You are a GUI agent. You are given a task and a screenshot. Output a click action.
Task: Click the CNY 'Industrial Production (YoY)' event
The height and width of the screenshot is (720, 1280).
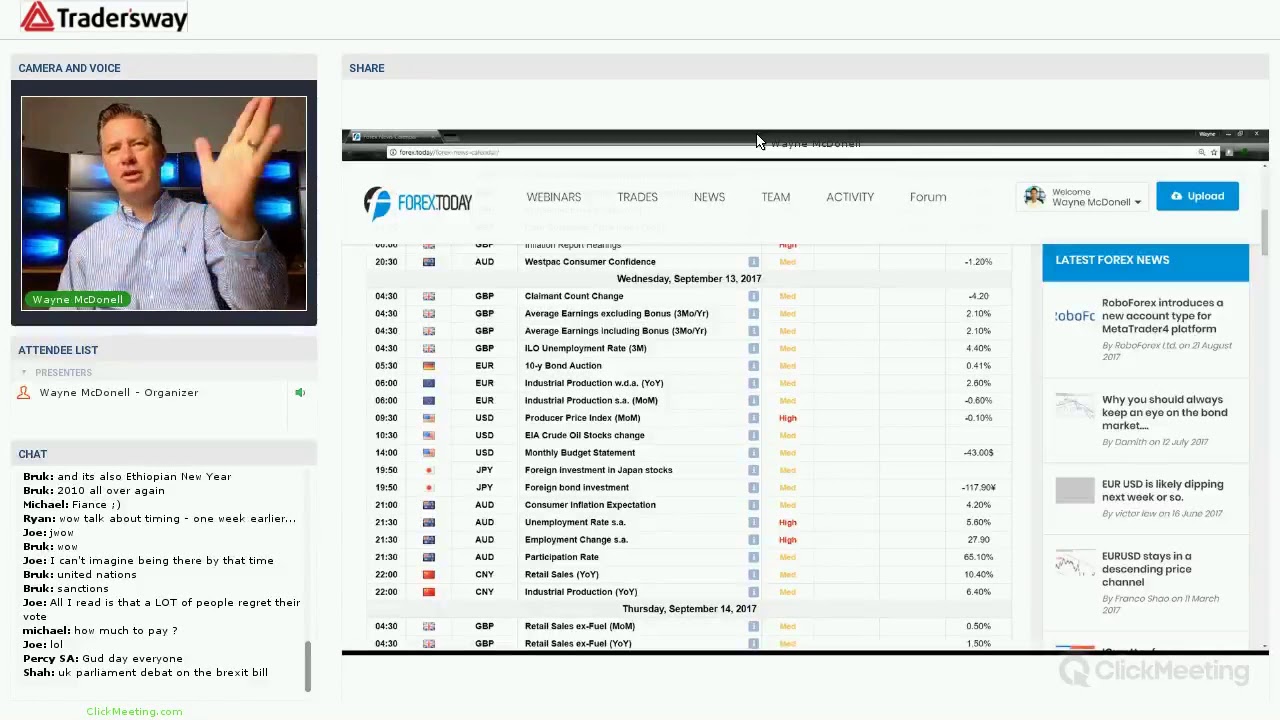tap(581, 592)
